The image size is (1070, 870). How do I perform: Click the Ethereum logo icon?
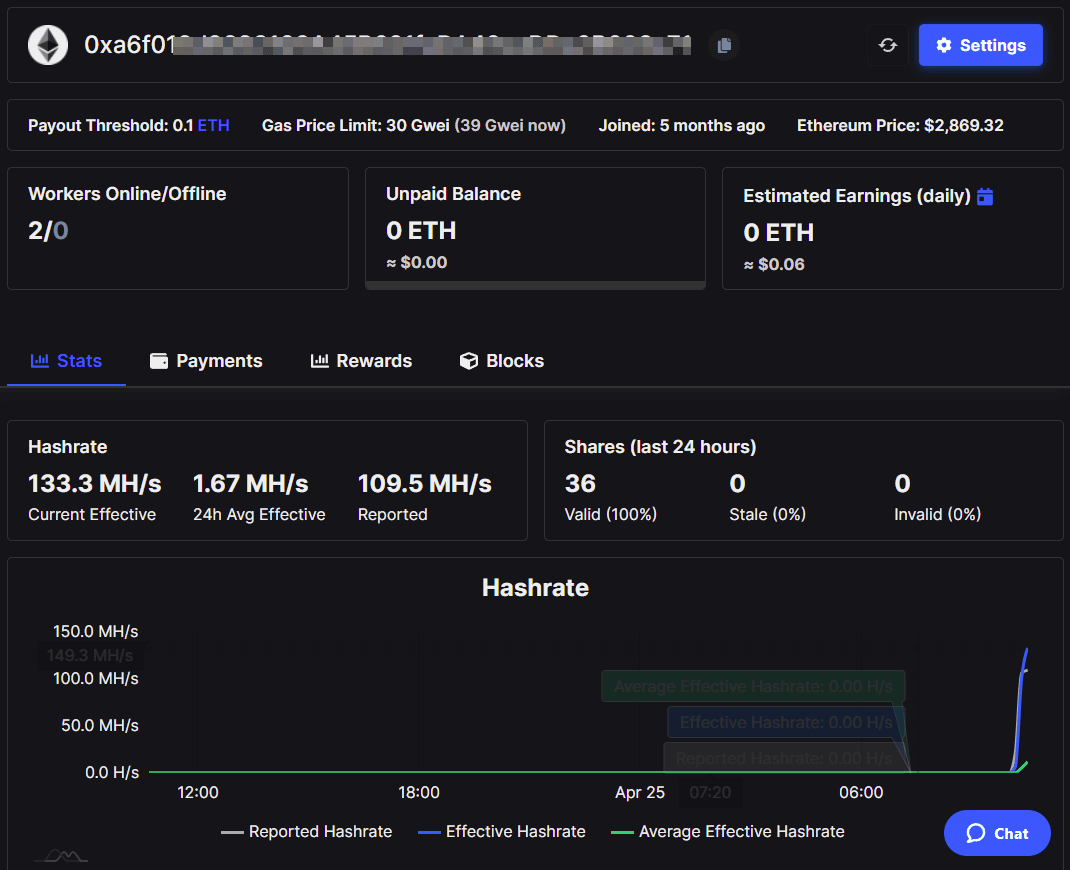[47, 45]
